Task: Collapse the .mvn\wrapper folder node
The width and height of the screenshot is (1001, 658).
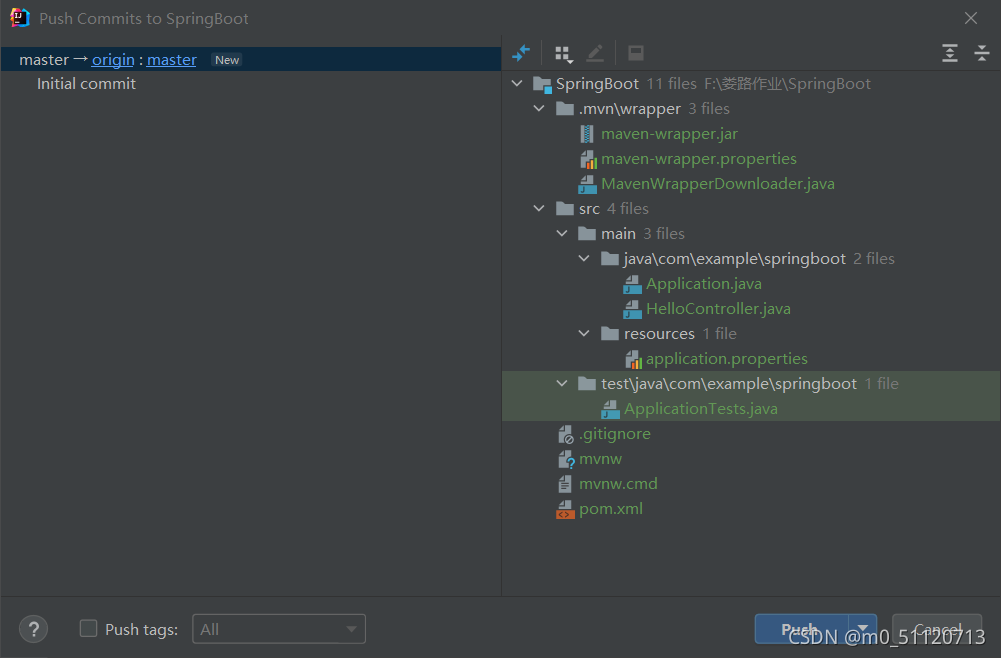Action: [539, 108]
